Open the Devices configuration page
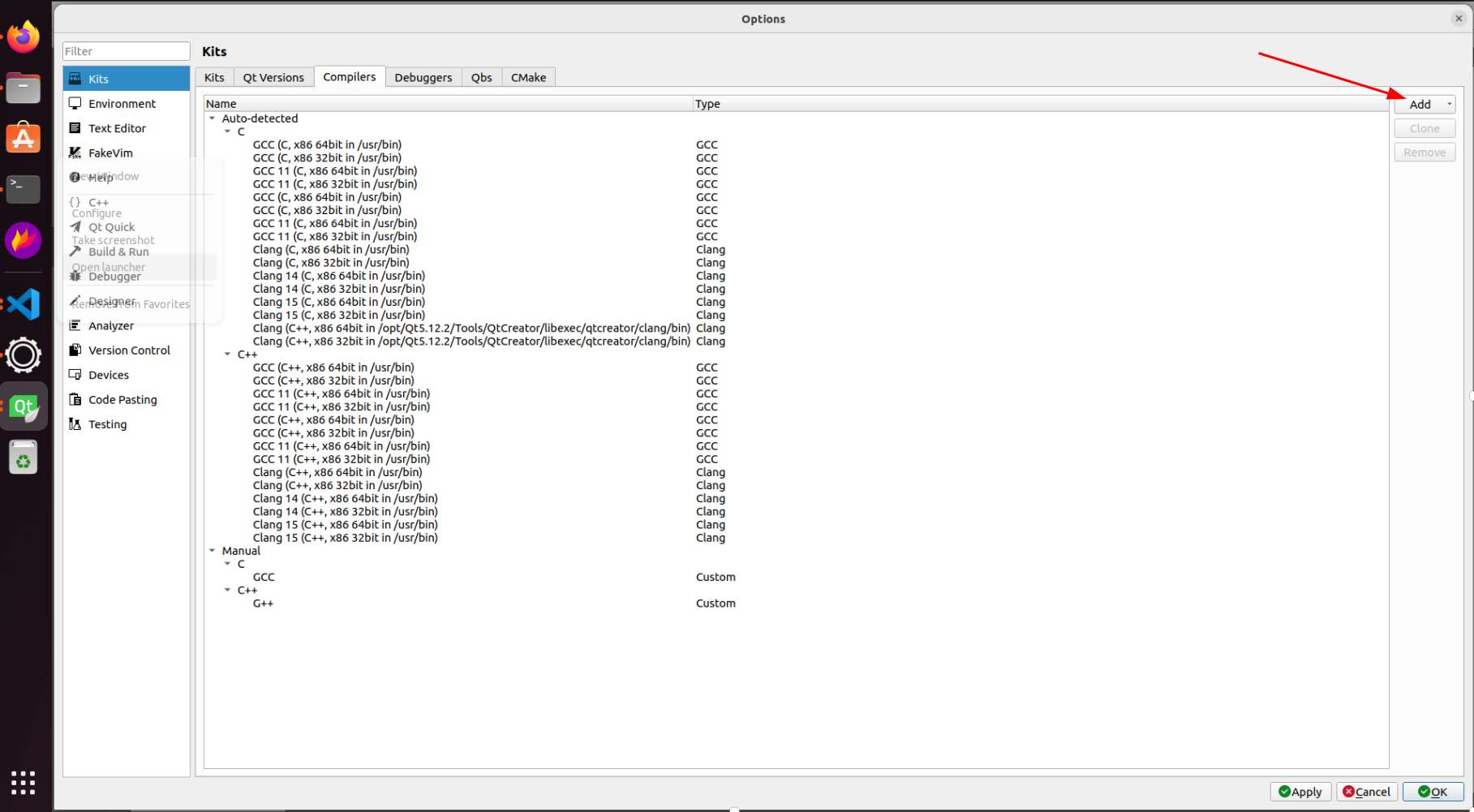Image resolution: width=1474 pixels, height=812 pixels. [x=106, y=375]
